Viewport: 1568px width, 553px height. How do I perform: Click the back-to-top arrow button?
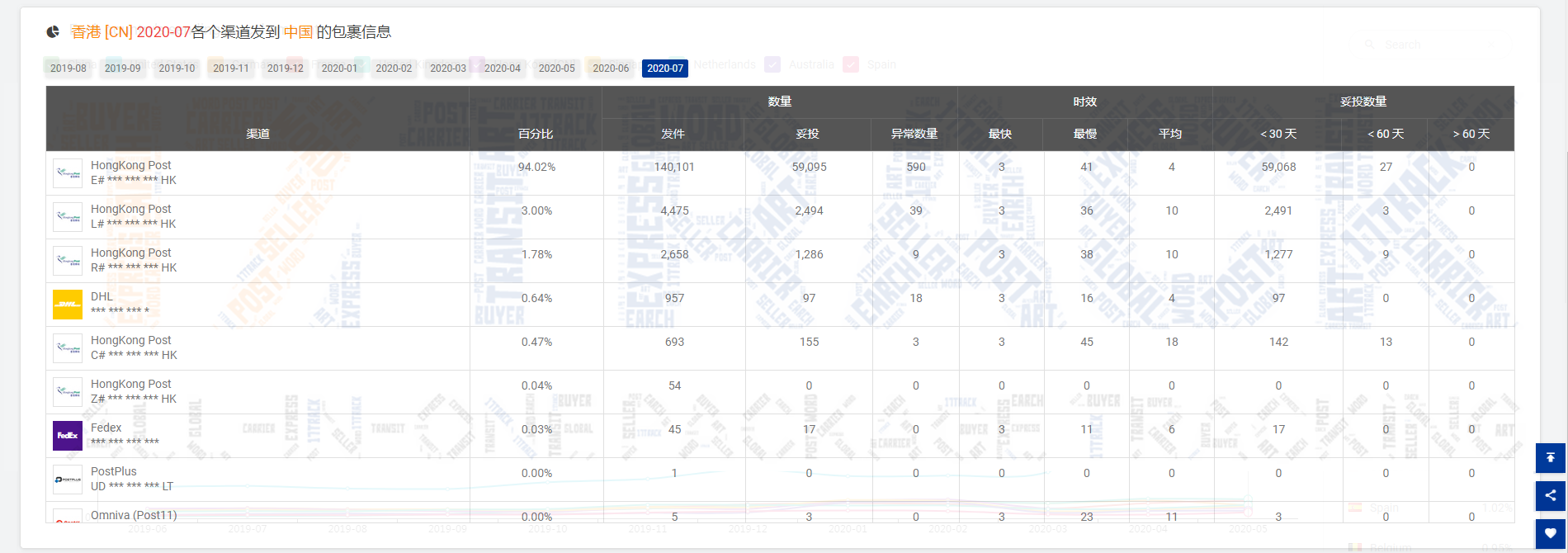pyautogui.click(x=1551, y=458)
